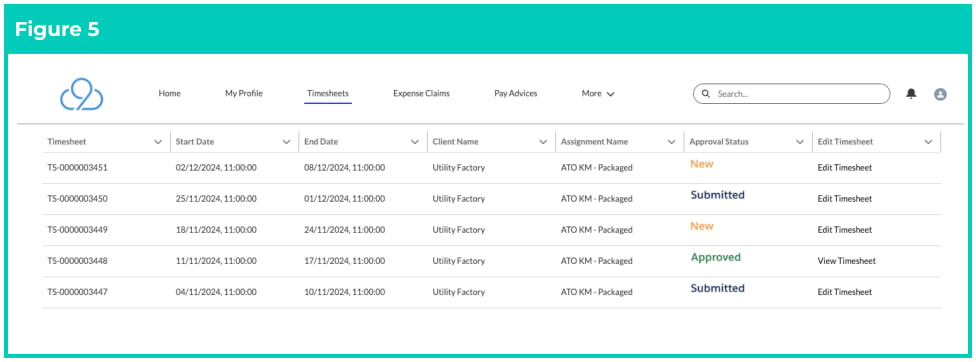Click the Client Name column header label
Image resolution: width=976 pixels, height=362 pixels.
456,142
